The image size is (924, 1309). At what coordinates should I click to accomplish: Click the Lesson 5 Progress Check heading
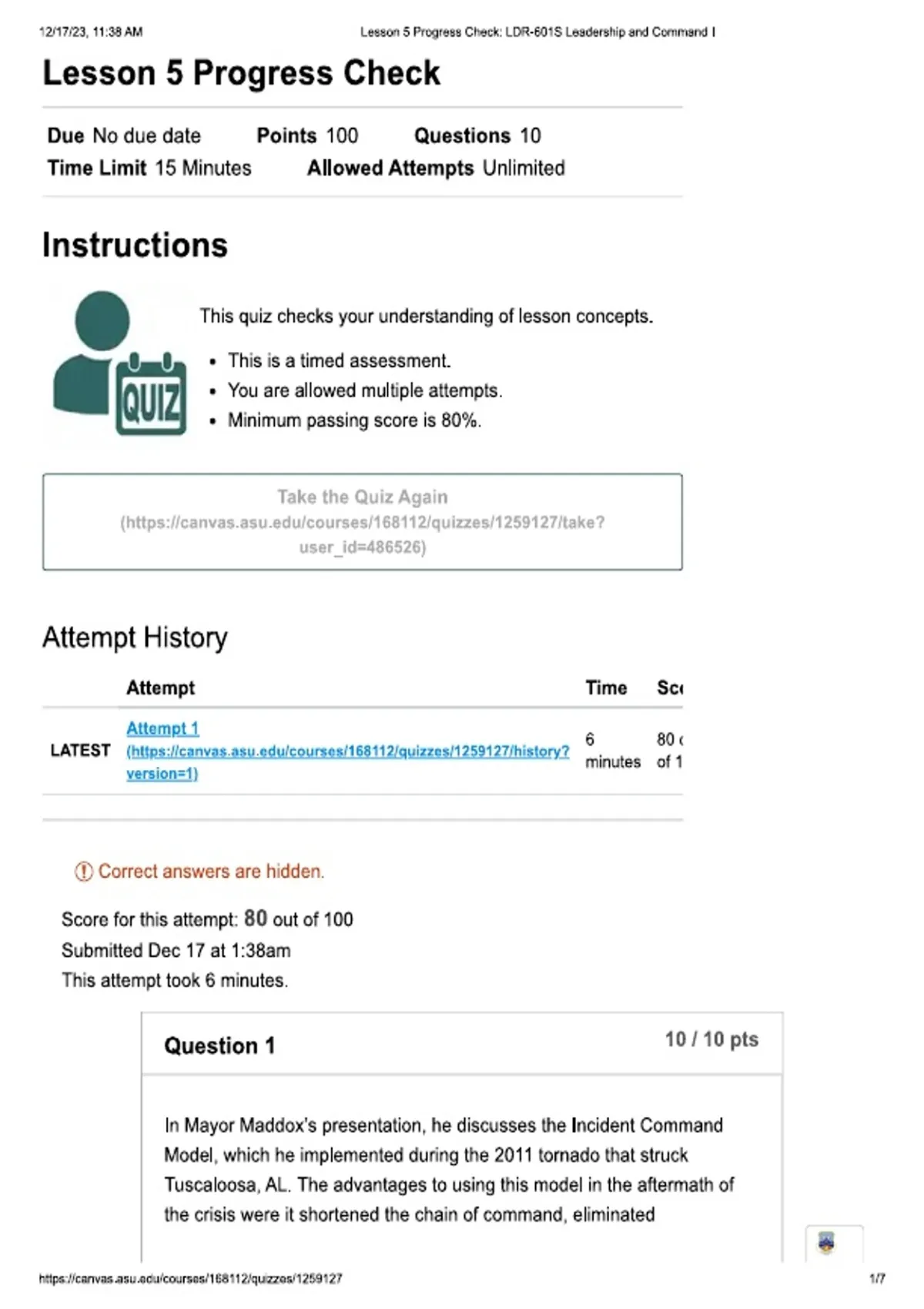(242, 73)
